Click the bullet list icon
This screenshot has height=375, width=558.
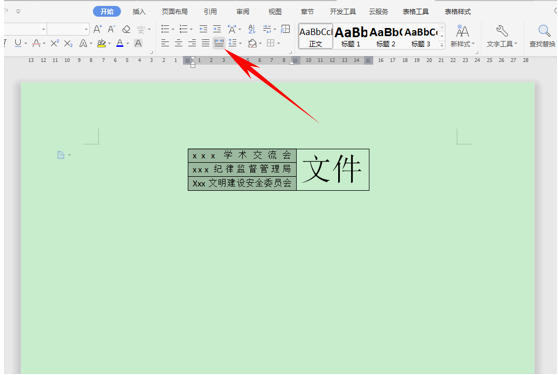(165, 29)
